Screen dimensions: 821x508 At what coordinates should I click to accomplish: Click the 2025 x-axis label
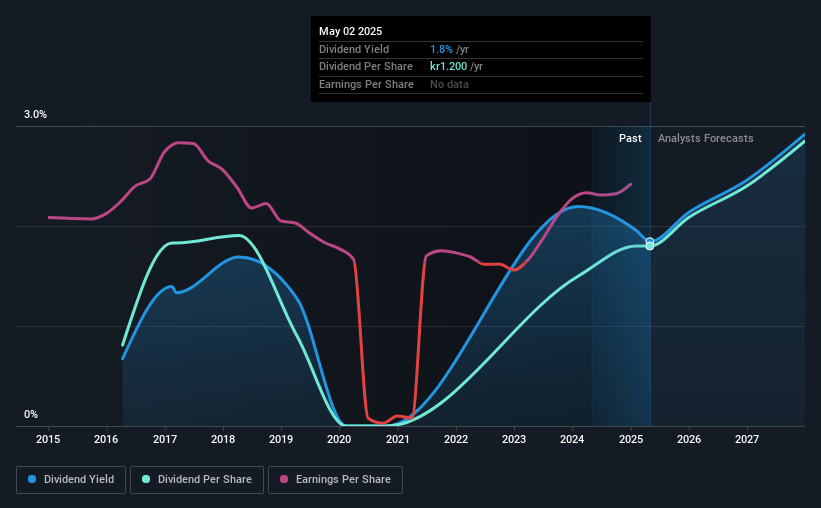631,439
